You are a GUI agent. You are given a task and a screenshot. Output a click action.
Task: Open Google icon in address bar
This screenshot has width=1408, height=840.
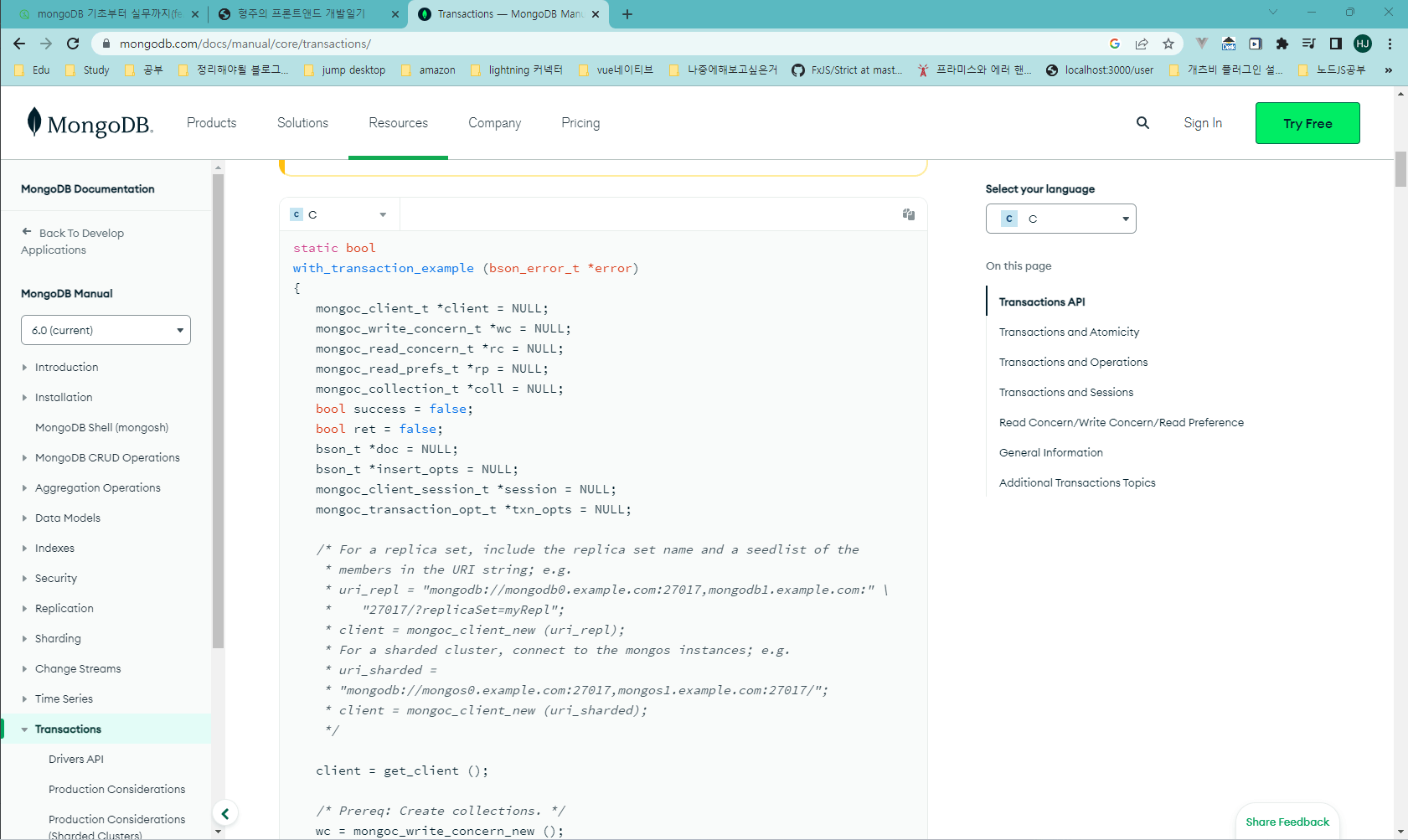coord(1115,44)
